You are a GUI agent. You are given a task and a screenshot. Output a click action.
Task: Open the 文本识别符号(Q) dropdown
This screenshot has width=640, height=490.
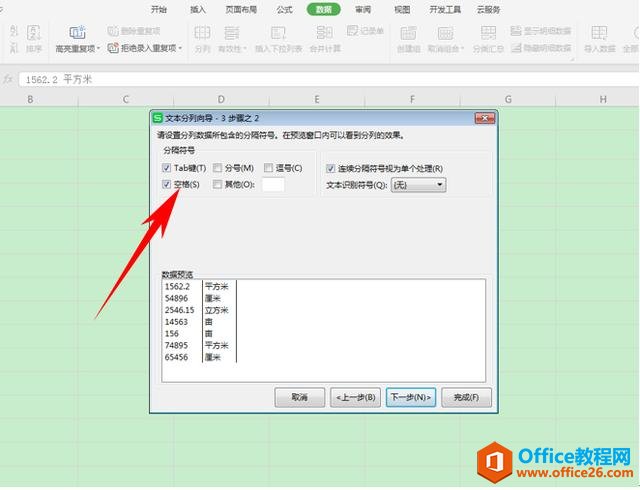click(418, 185)
